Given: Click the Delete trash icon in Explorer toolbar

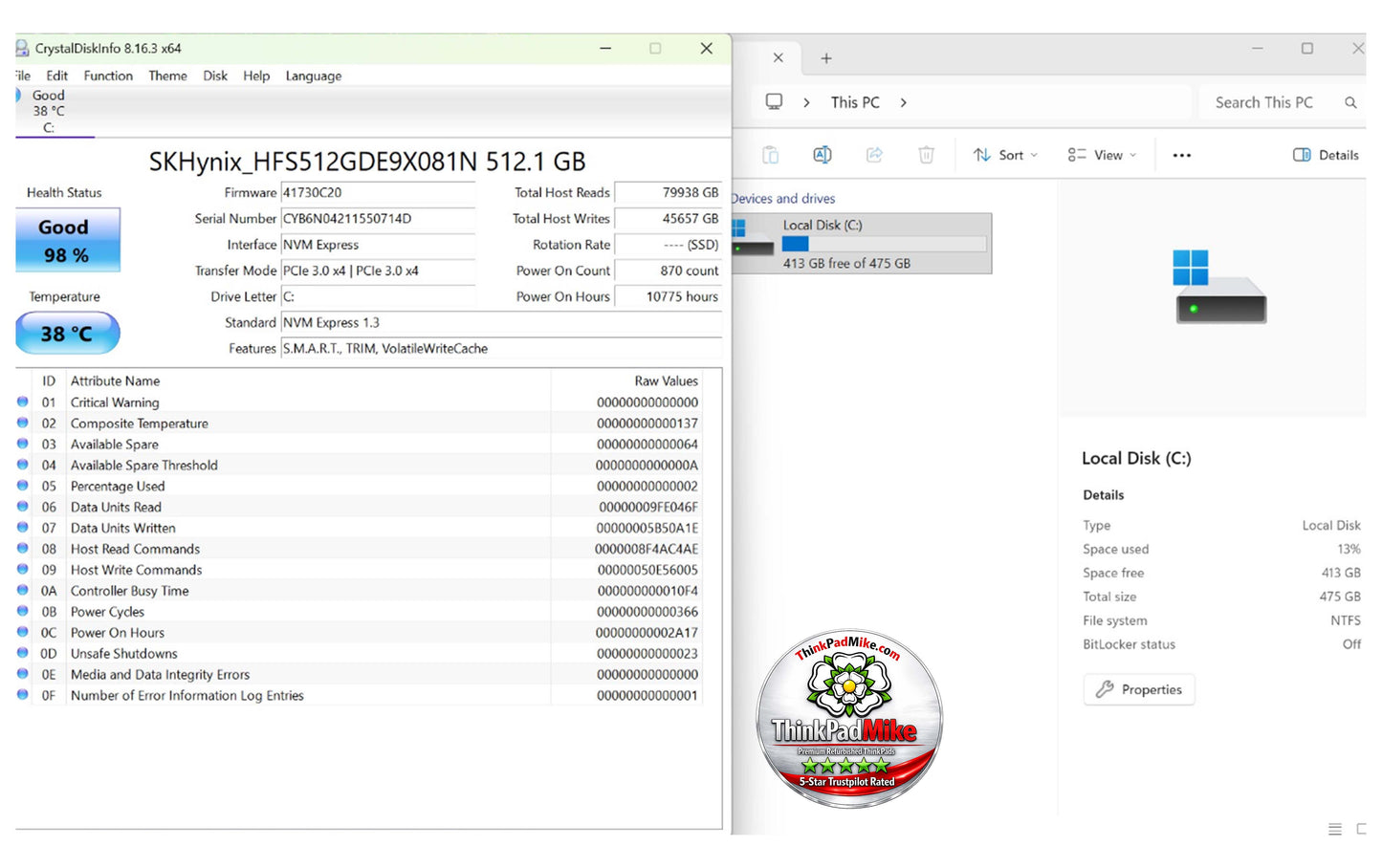Looking at the screenshot, I should point(926,155).
